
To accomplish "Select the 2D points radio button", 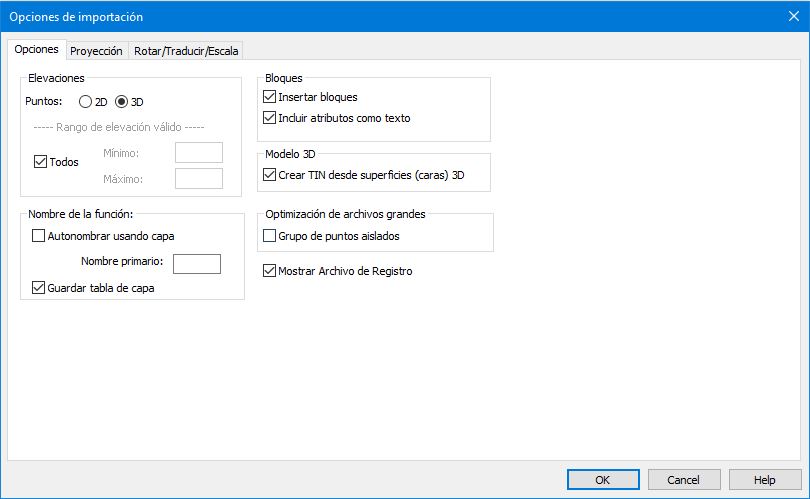I will (x=86, y=101).
